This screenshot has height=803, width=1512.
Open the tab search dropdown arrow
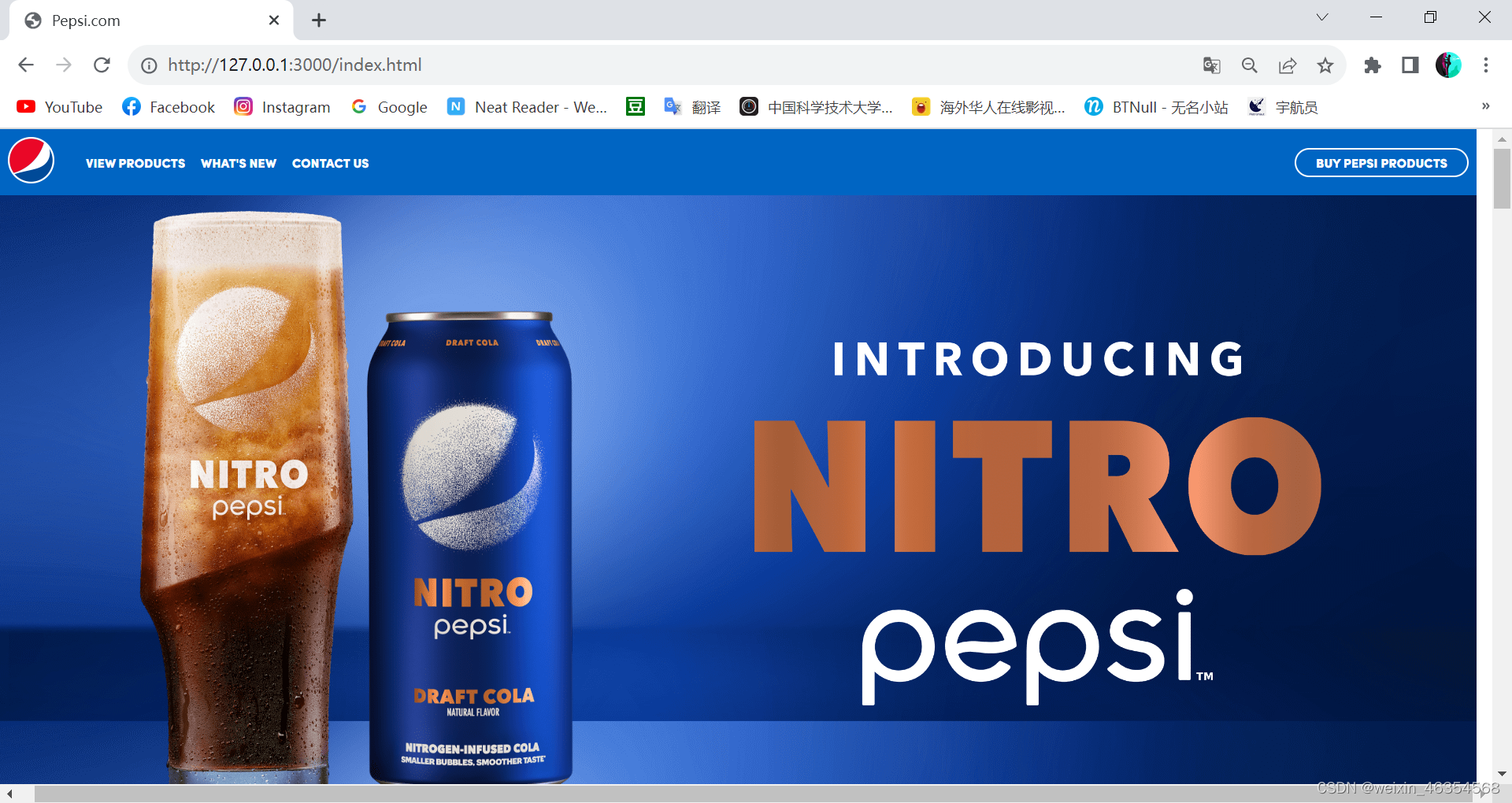[x=1322, y=17]
